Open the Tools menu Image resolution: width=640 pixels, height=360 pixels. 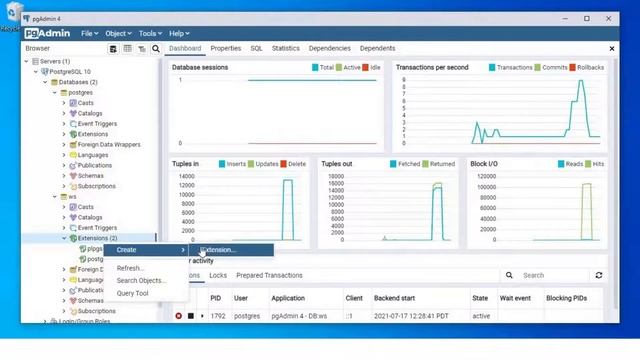[x=150, y=33]
